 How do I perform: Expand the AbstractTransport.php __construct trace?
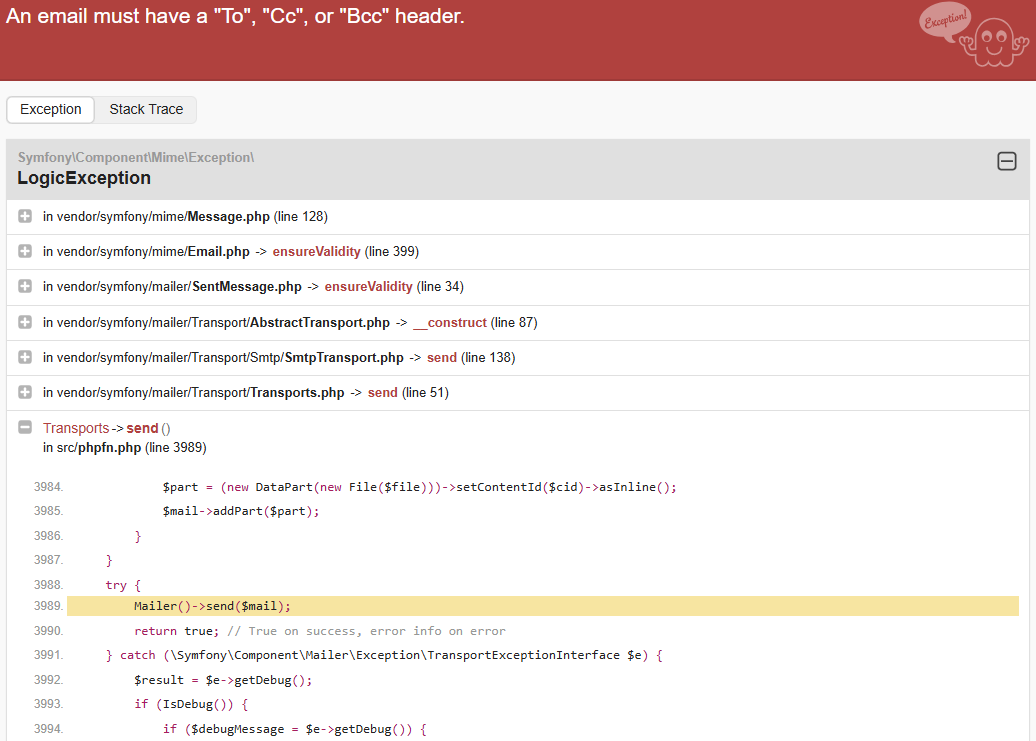[25, 322]
